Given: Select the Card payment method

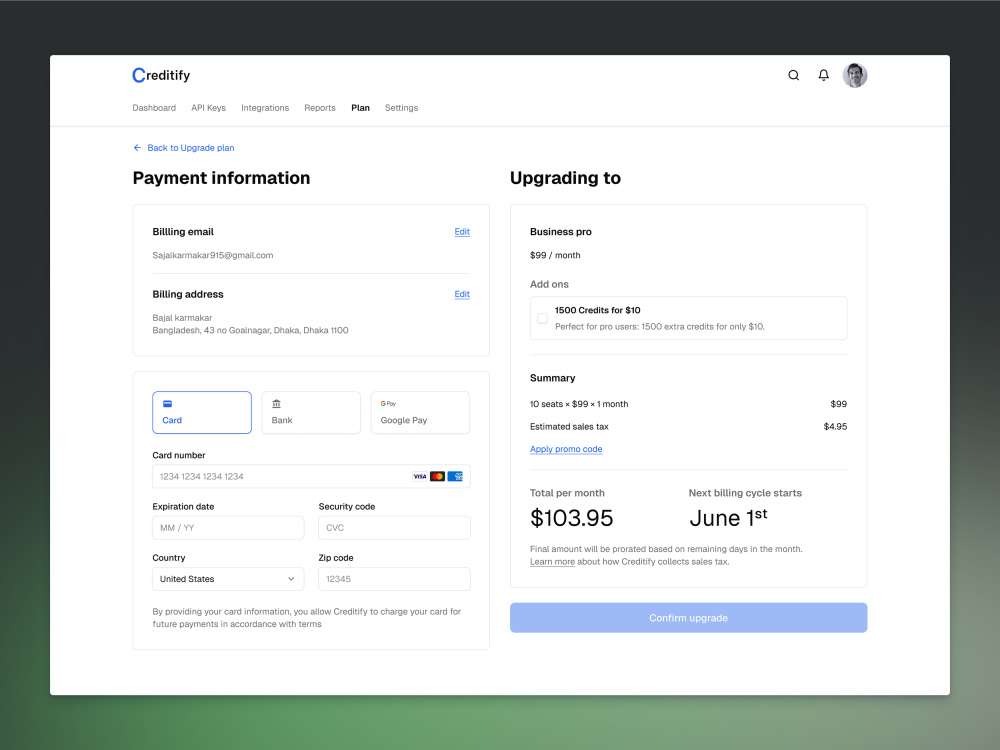Looking at the screenshot, I should 202,413.
